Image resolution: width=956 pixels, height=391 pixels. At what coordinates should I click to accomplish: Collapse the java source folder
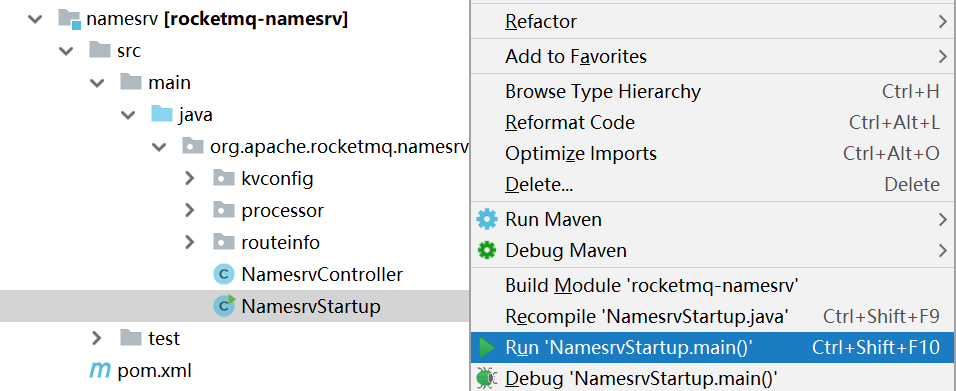point(128,115)
